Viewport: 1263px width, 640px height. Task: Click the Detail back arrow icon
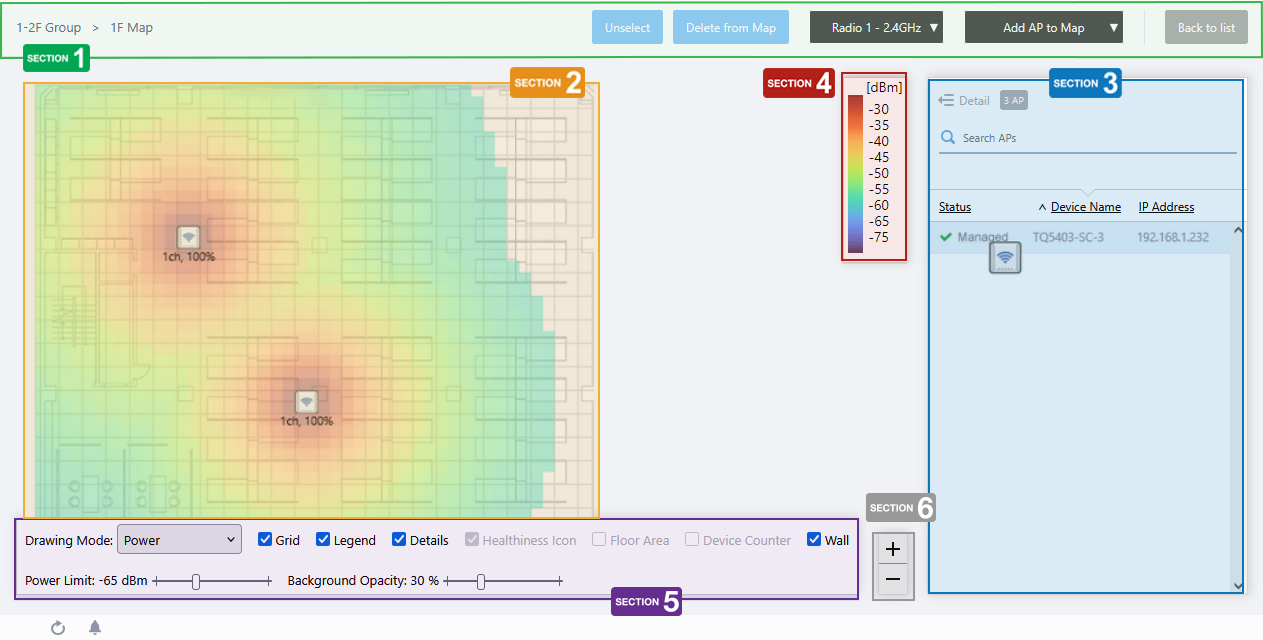coord(946,100)
